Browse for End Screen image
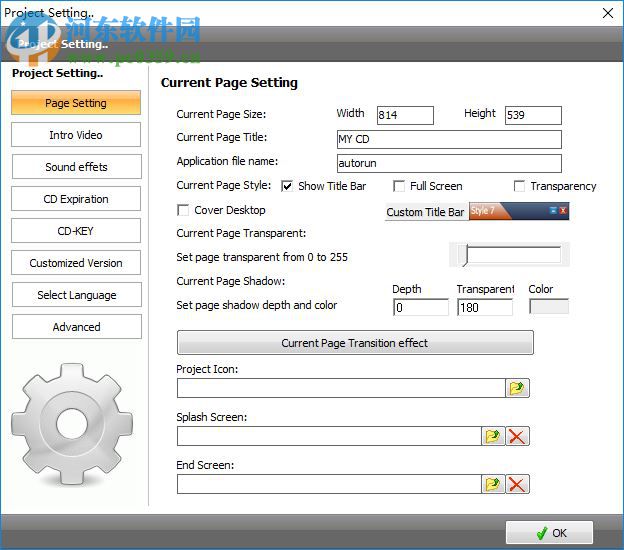Image resolution: width=624 pixels, height=550 pixels. [493, 484]
